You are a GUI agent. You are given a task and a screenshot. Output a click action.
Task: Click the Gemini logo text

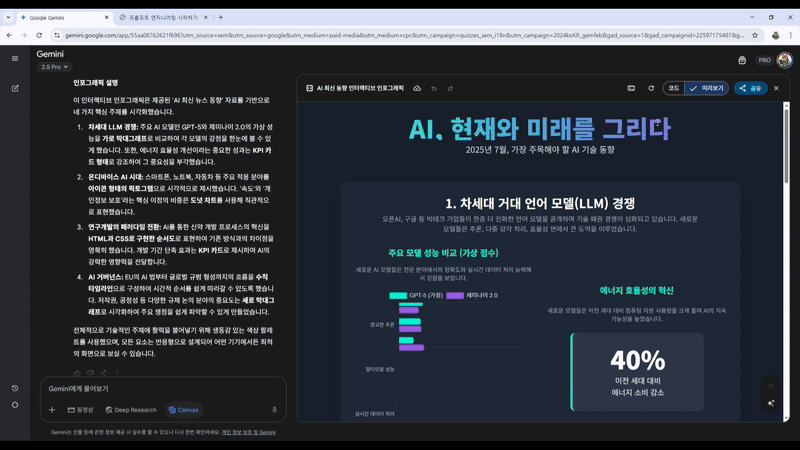point(50,54)
